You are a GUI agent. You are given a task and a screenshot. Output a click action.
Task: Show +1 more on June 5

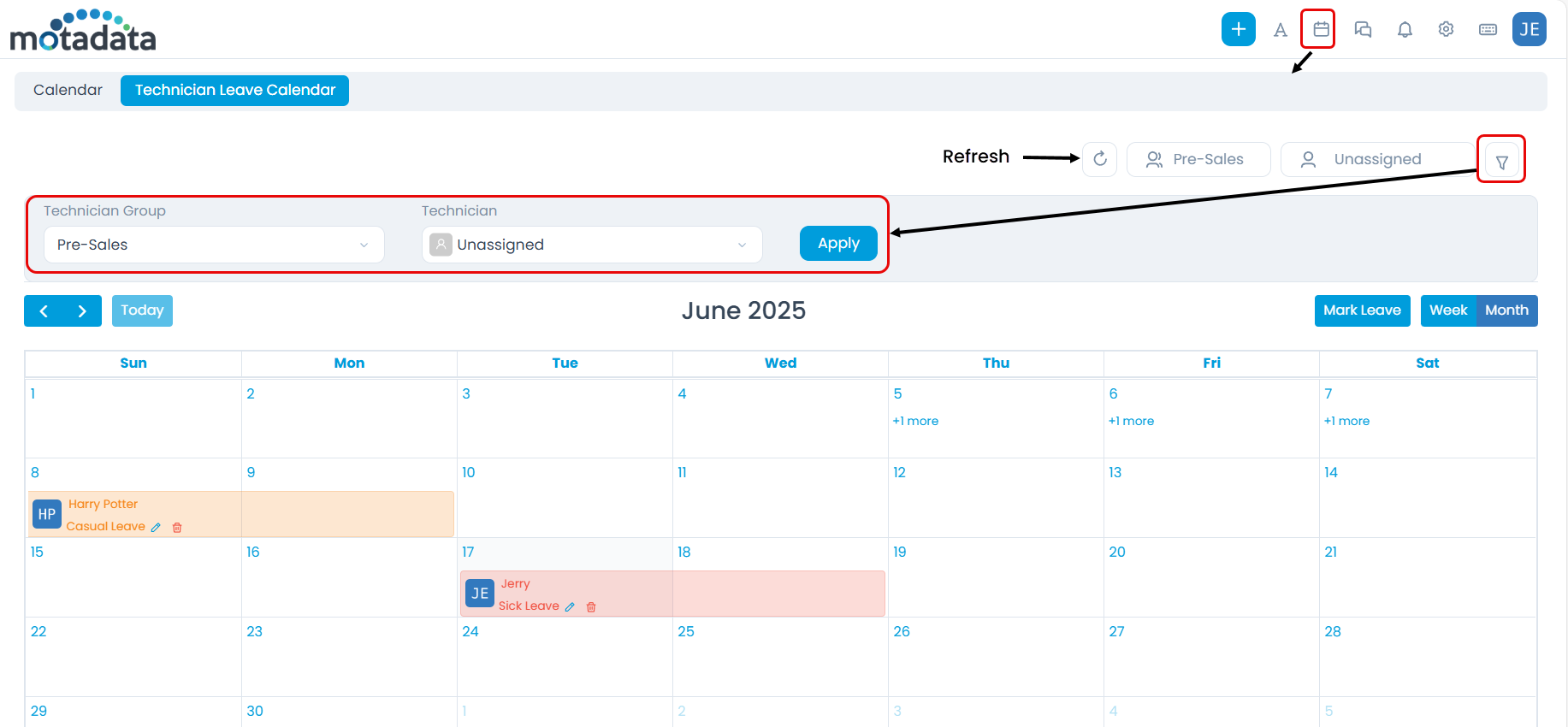pyautogui.click(x=915, y=421)
